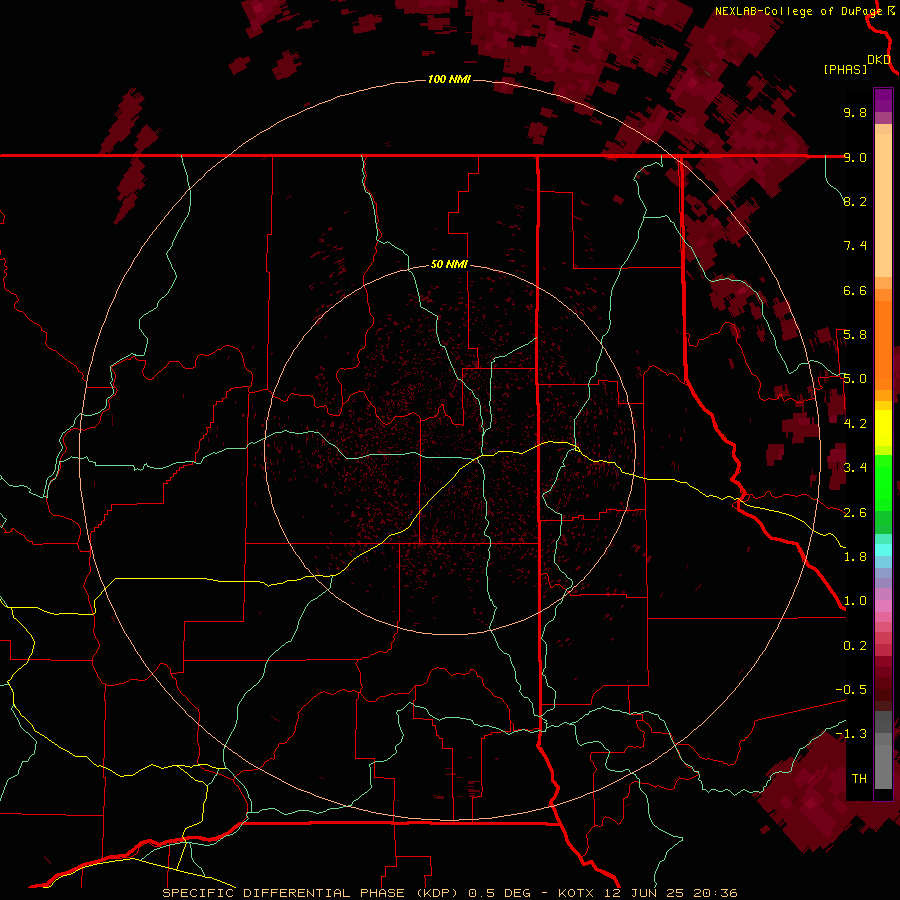The width and height of the screenshot is (900, 900).
Task: Click the [PHAS] units label
Action: coord(845,69)
